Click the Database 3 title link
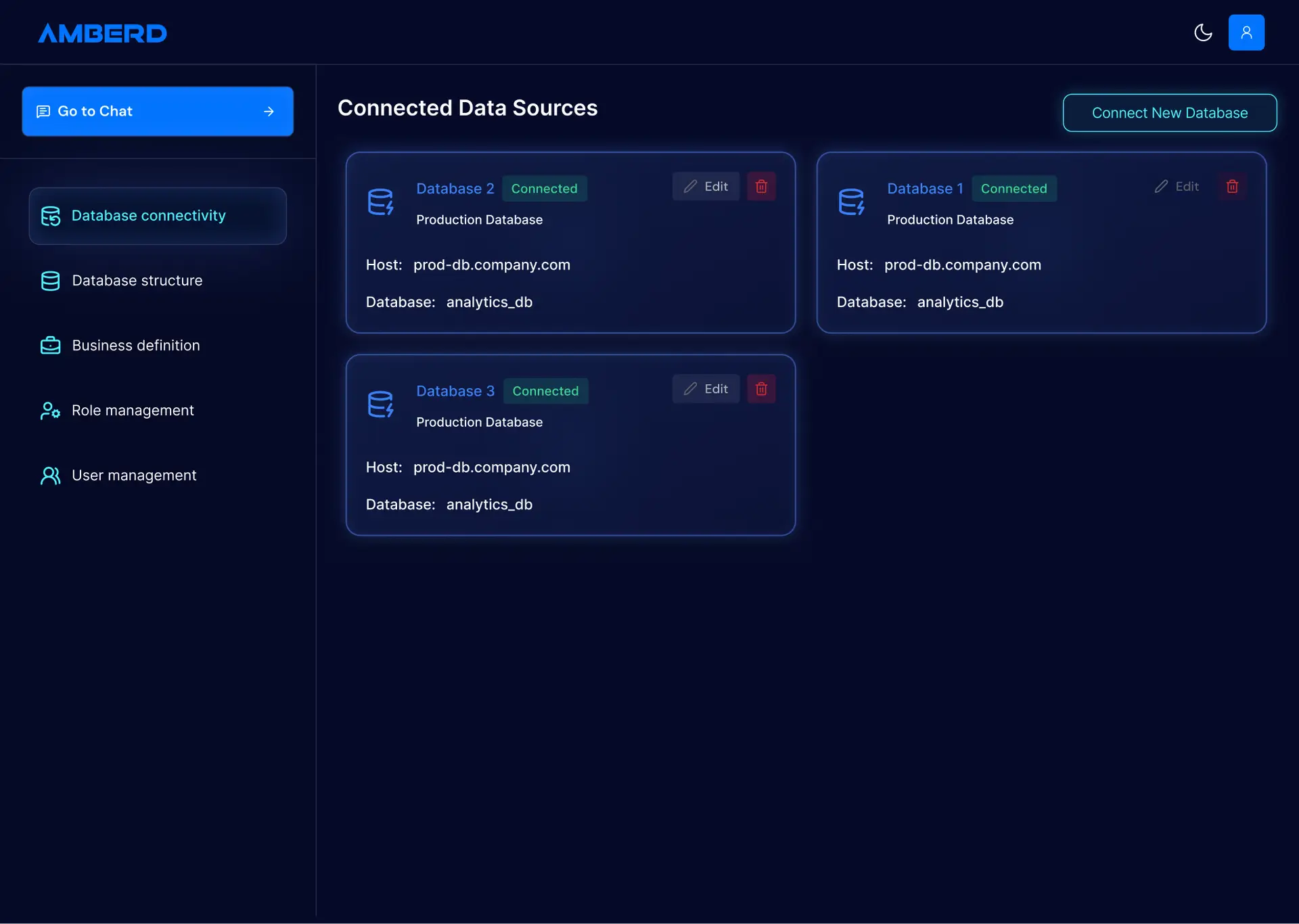Screen dimensions: 1299x924 [455, 391]
